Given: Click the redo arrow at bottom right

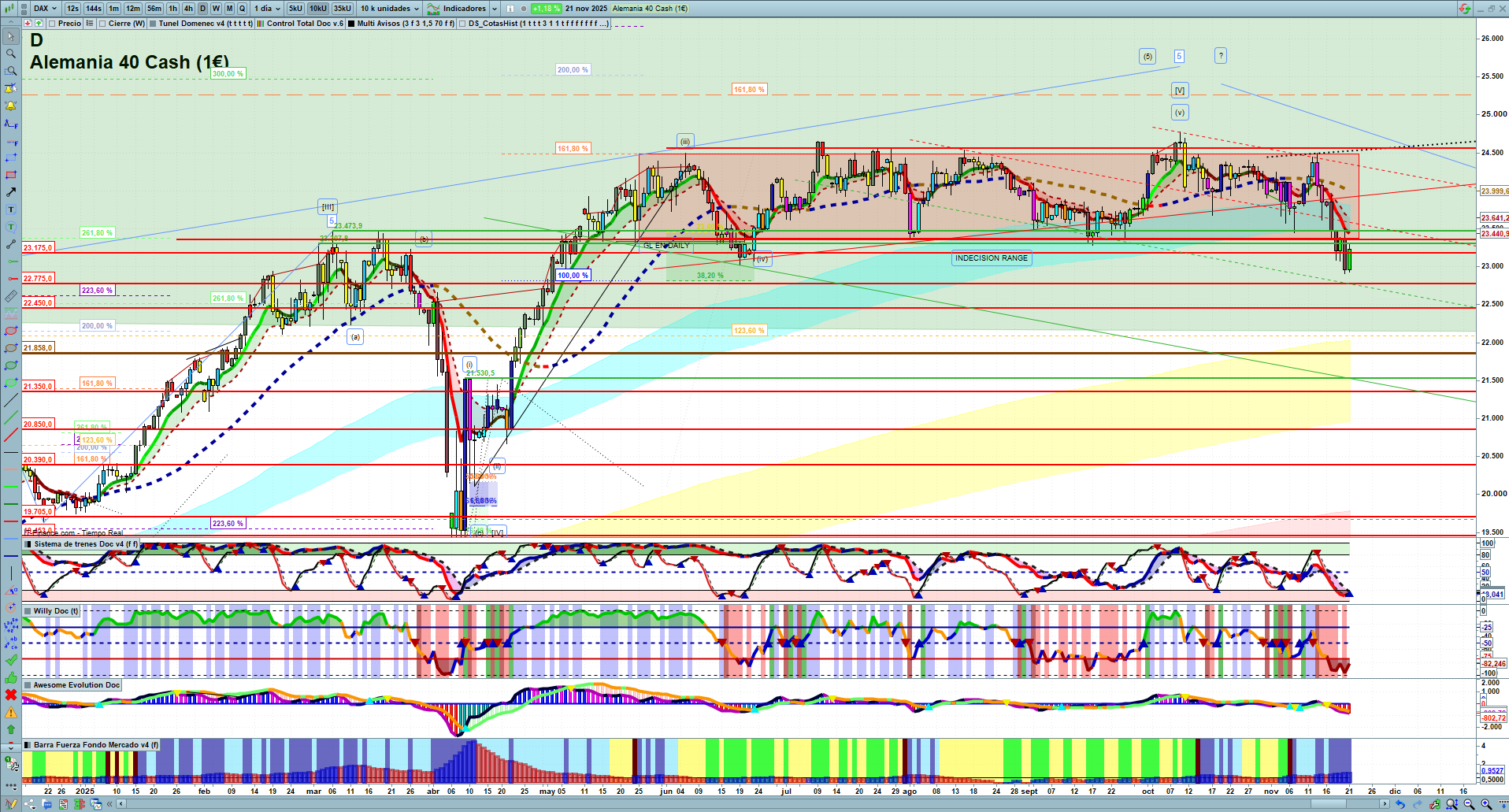Looking at the screenshot, I should 1418,804.
